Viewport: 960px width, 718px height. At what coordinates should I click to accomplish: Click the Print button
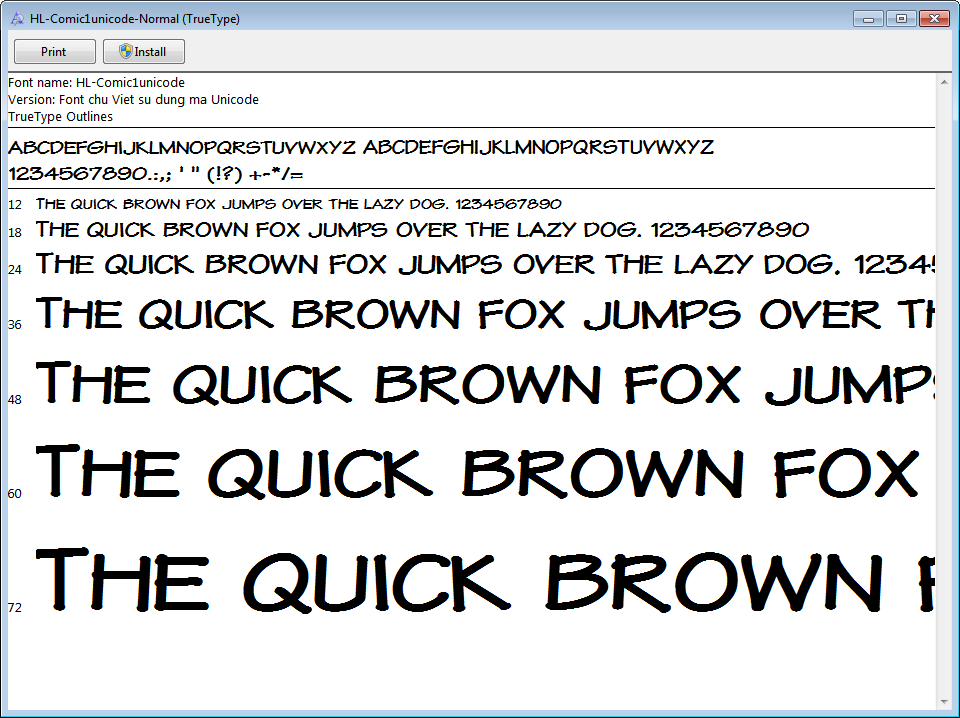point(54,51)
